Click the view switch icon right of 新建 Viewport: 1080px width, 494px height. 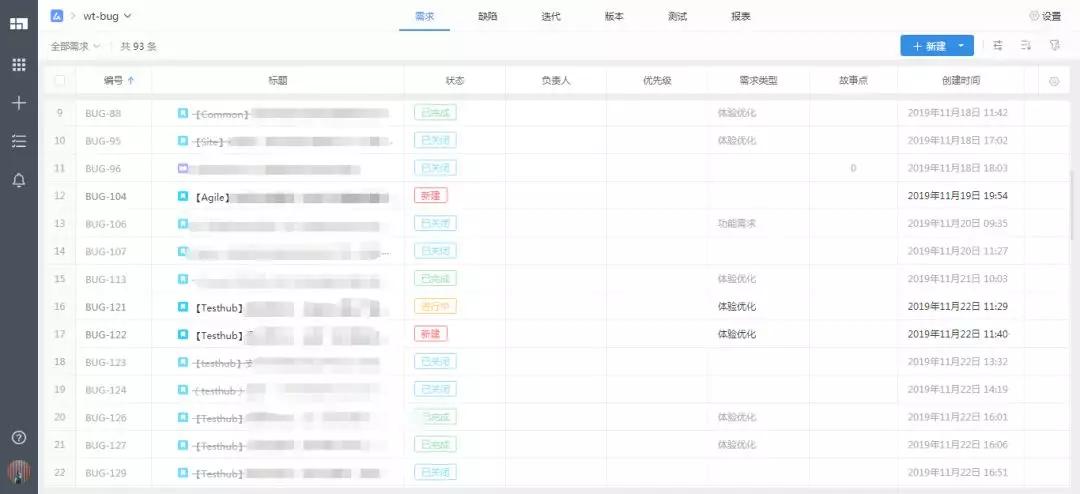tap(997, 45)
